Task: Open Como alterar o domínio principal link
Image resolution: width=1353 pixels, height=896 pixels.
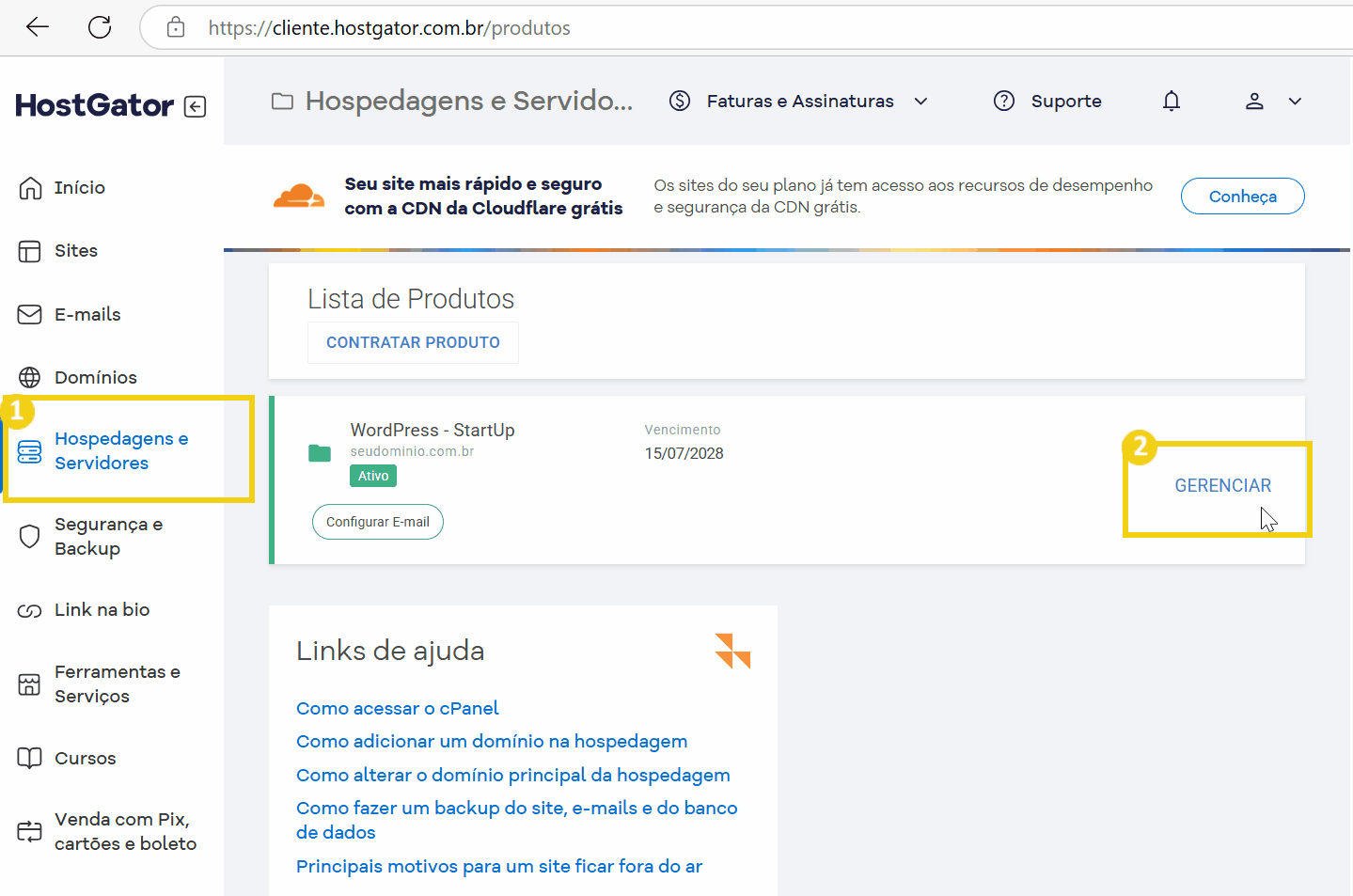Action: point(513,775)
